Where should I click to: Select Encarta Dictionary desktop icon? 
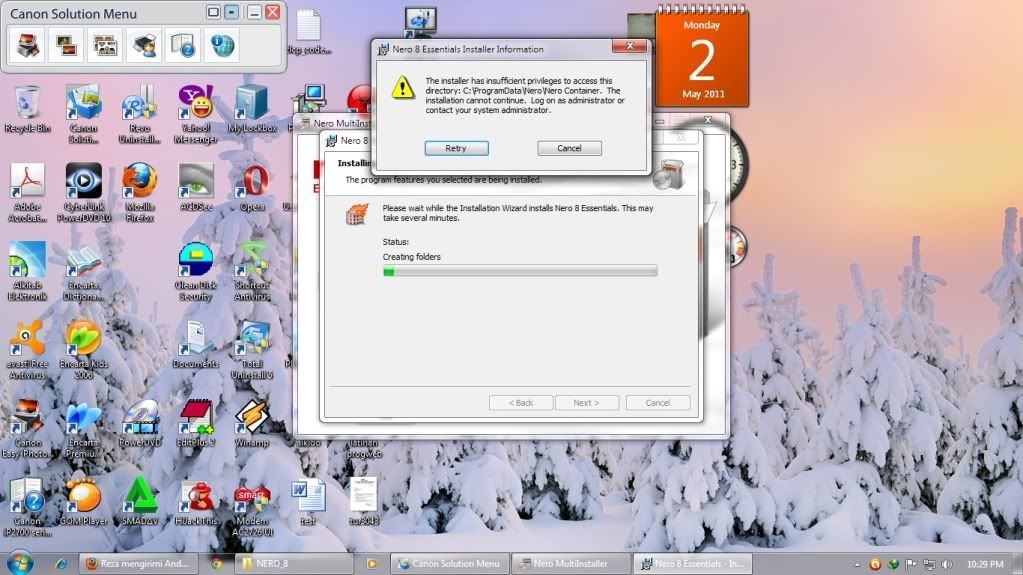tap(84, 272)
